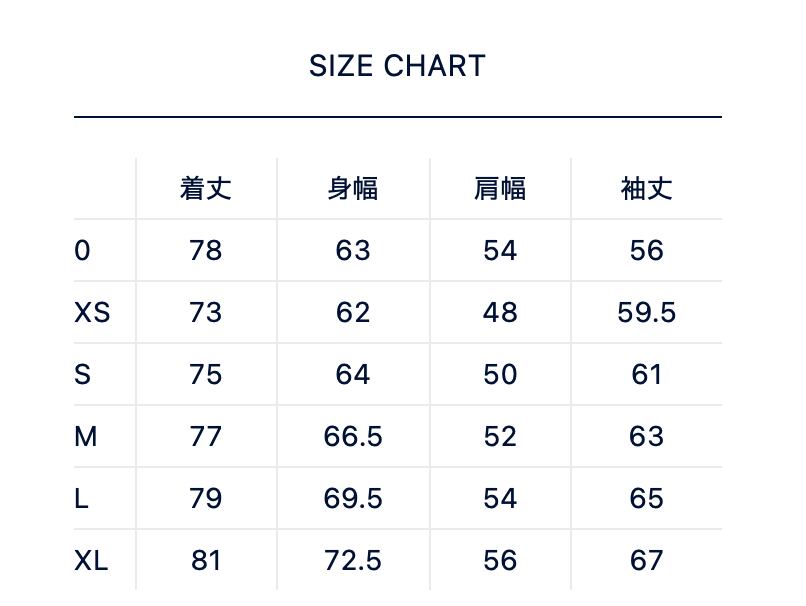Click the 袖丈 column header
The width and height of the screenshot is (806, 606).
point(646,189)
